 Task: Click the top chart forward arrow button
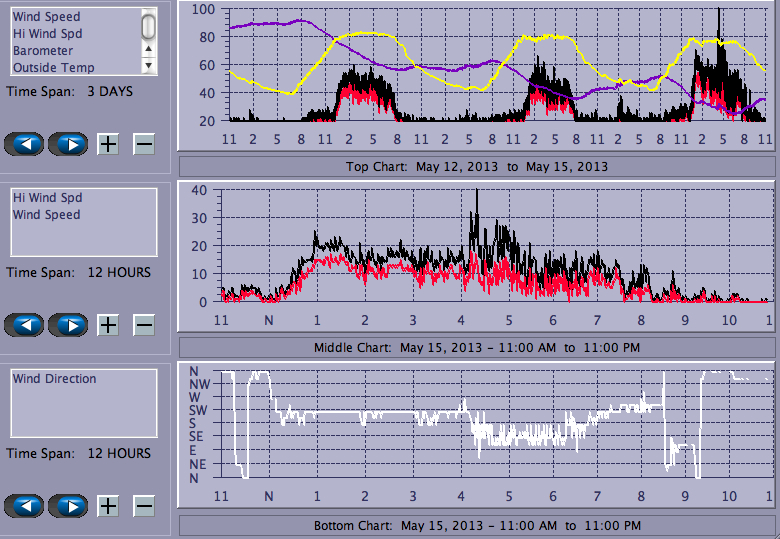click(68, 144)
